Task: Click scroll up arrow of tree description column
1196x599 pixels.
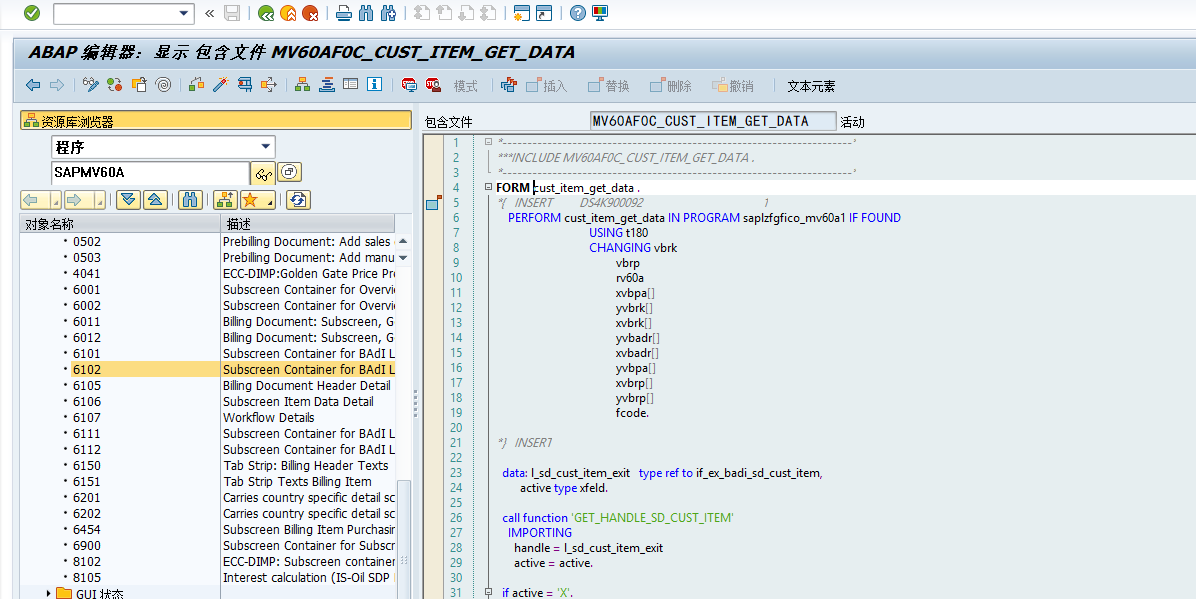Action: [403, 241]
